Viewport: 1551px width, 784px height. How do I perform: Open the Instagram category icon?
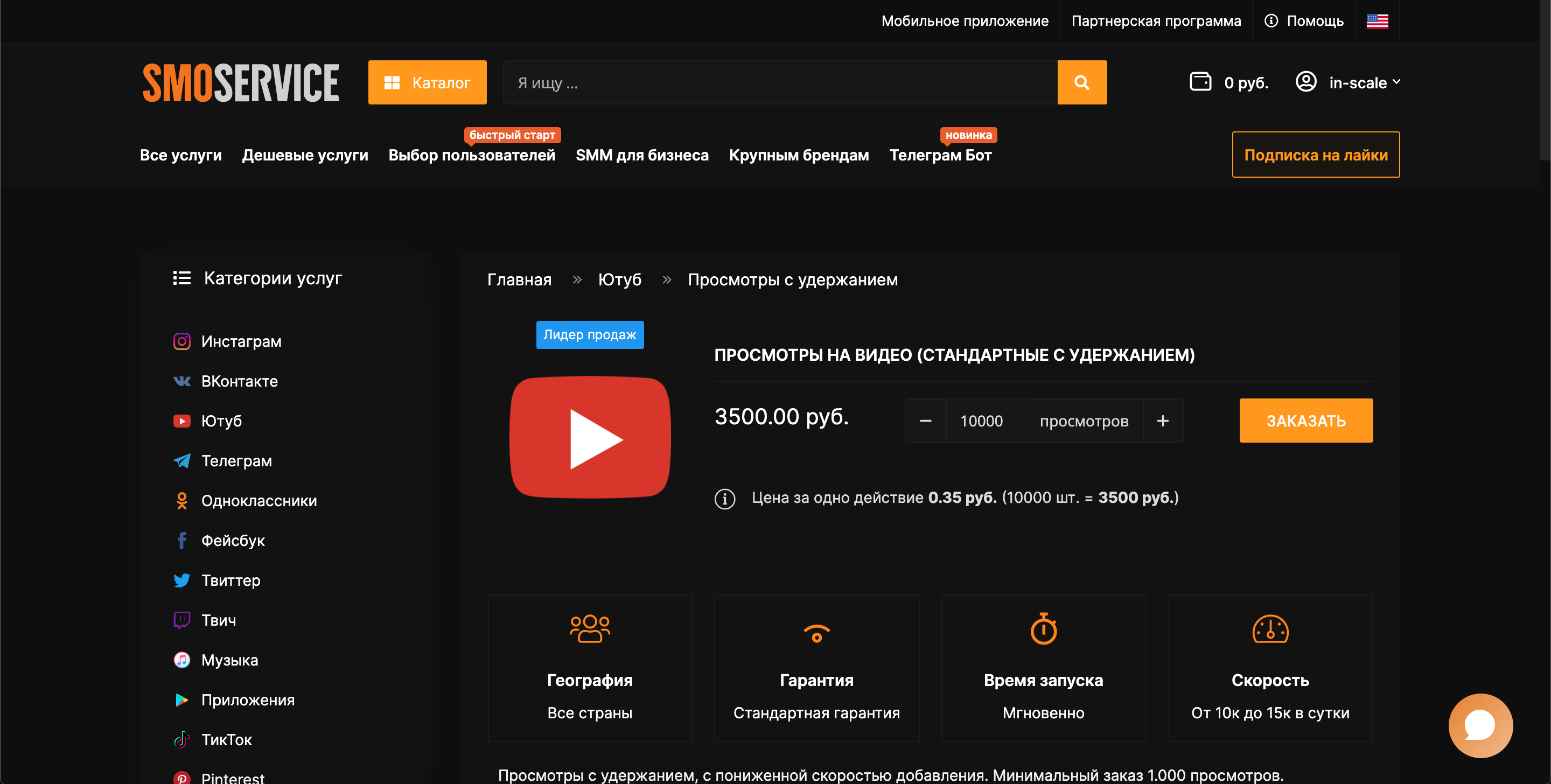pos(182,341)
